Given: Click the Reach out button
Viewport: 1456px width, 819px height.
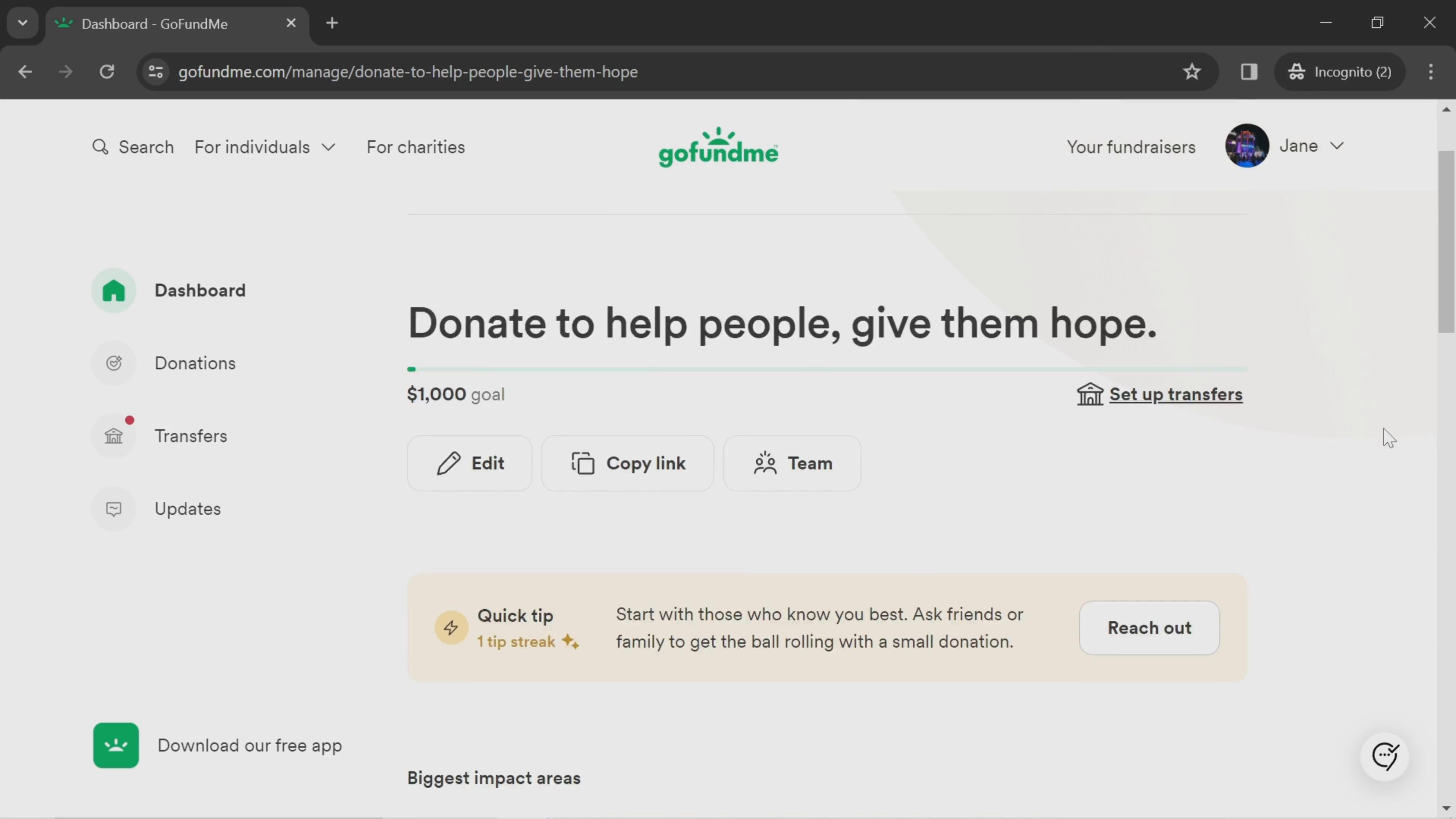Looking at the screenshot, I should (x=1150, y=627).
